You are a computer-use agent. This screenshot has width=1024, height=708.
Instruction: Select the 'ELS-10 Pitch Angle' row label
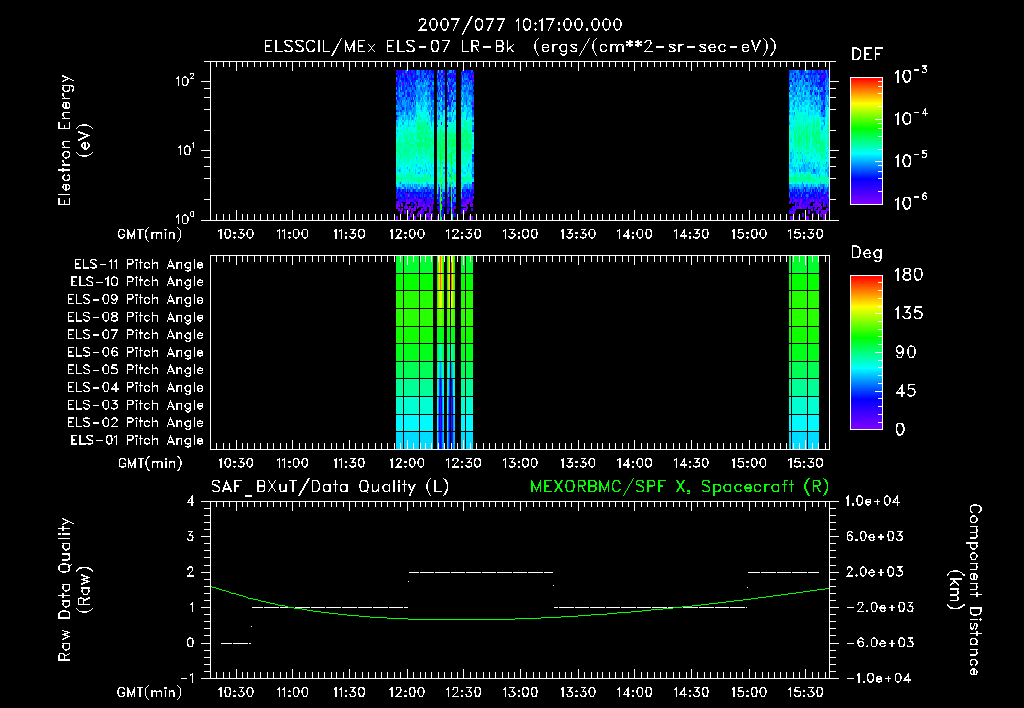136,282
